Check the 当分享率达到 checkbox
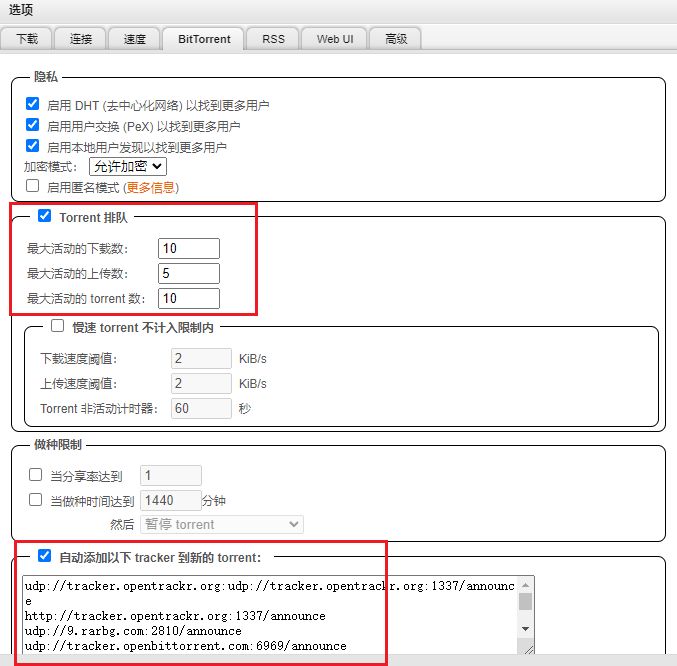The height and width of the screenshot is (666, 677). (36, 475)
